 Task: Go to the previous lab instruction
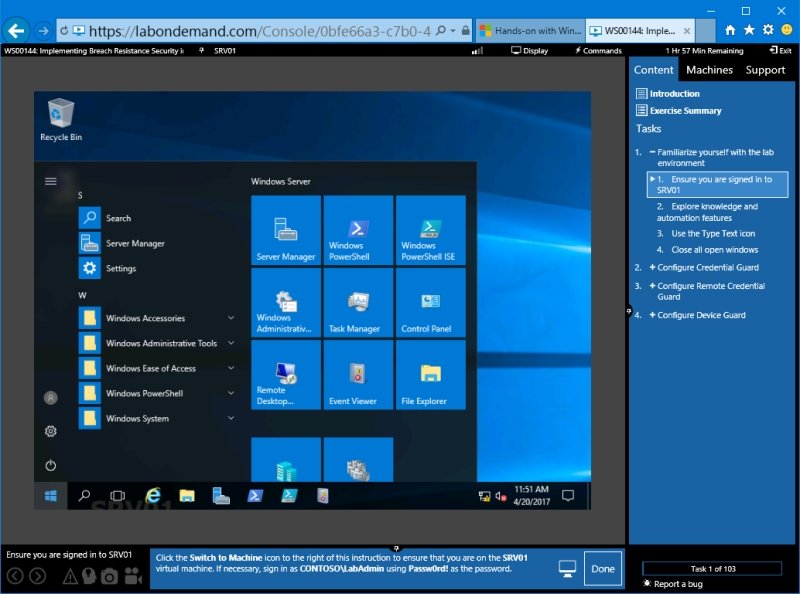(15, 576)
